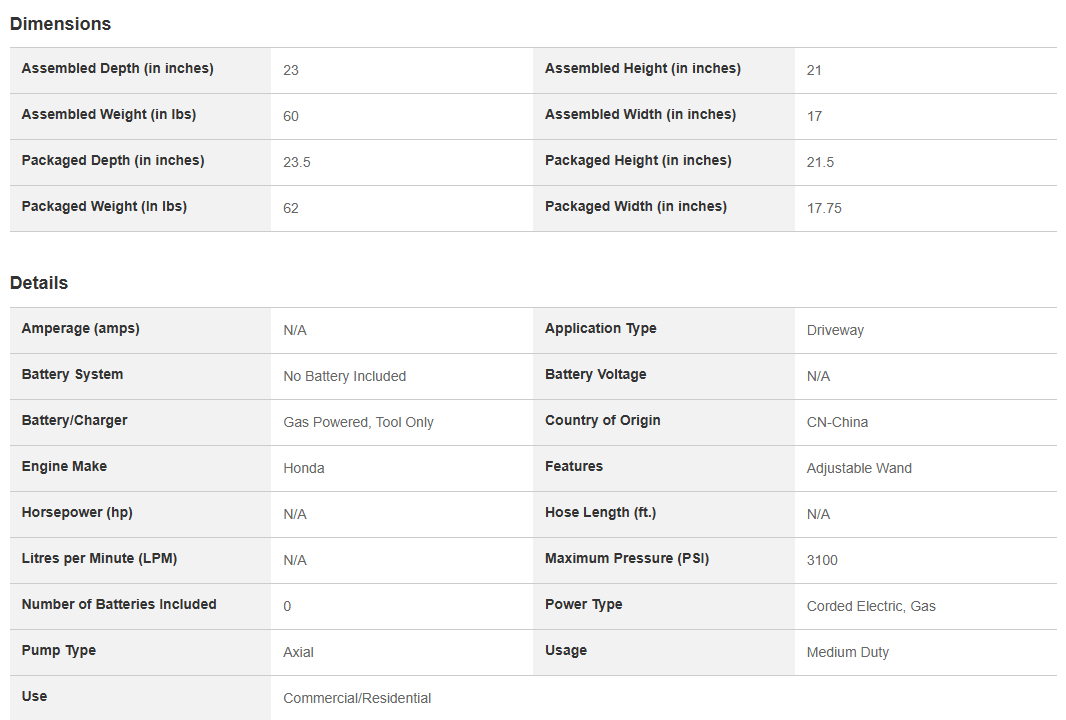Click the Assembled Depth value 23

[x=291, y=70]
